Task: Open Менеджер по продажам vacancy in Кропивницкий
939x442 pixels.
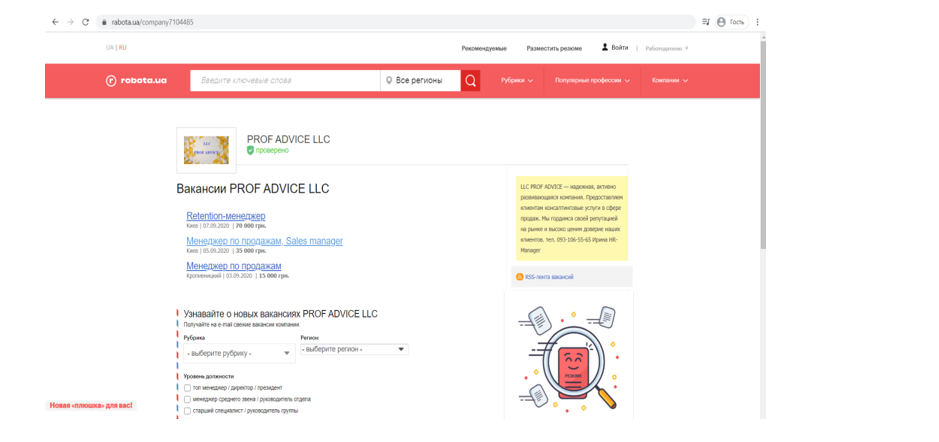Action: (x=234, y=266)
